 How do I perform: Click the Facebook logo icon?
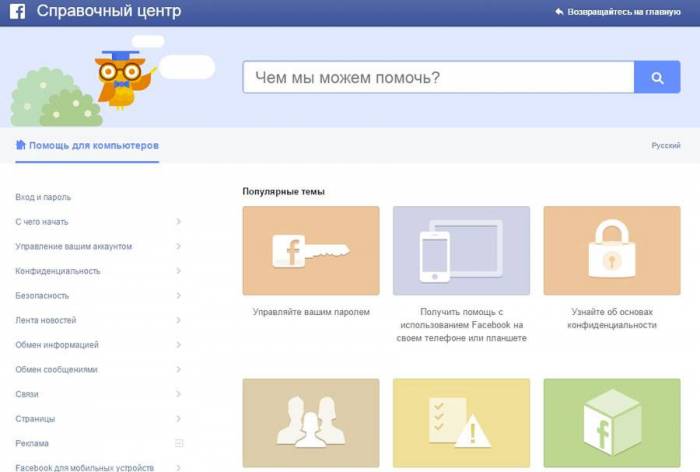(17, 12)
